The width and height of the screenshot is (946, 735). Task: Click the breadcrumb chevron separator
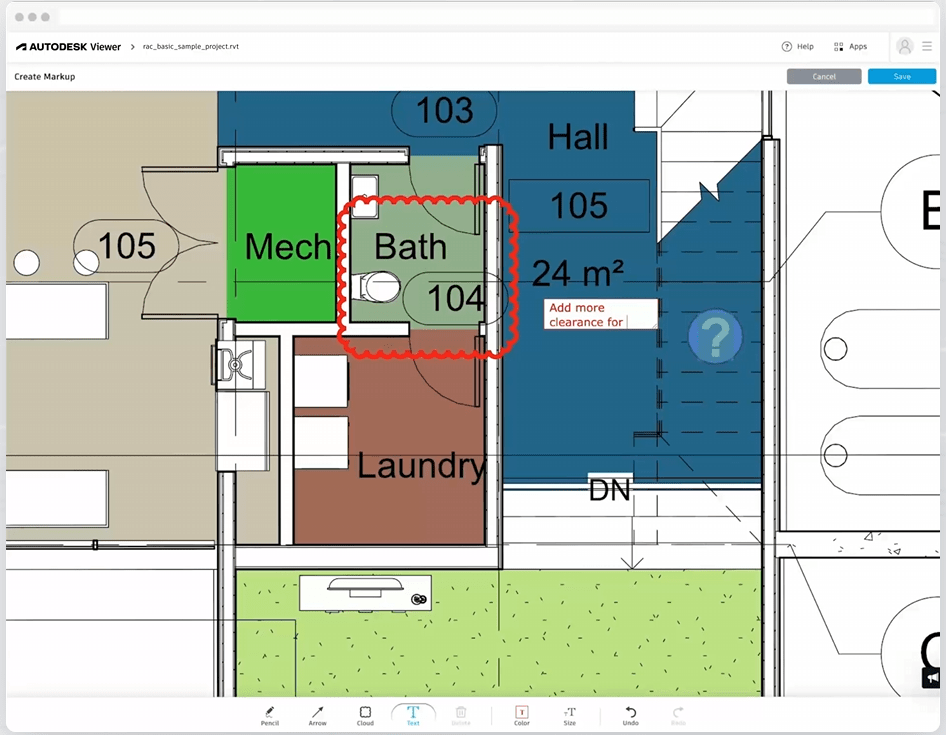(132, 46)
